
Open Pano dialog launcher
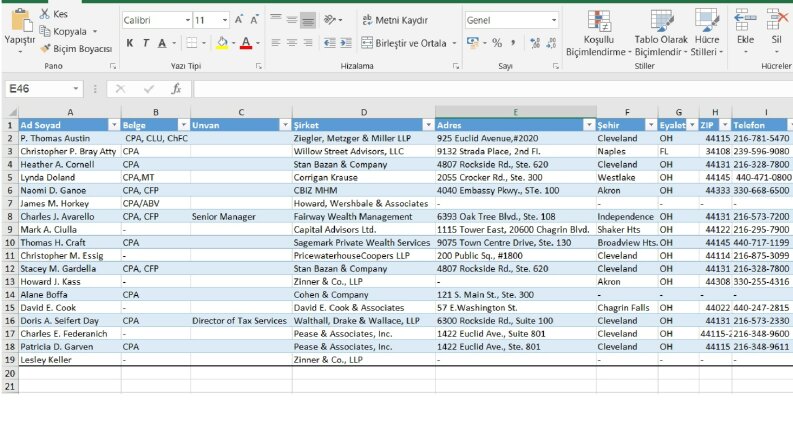113,66
